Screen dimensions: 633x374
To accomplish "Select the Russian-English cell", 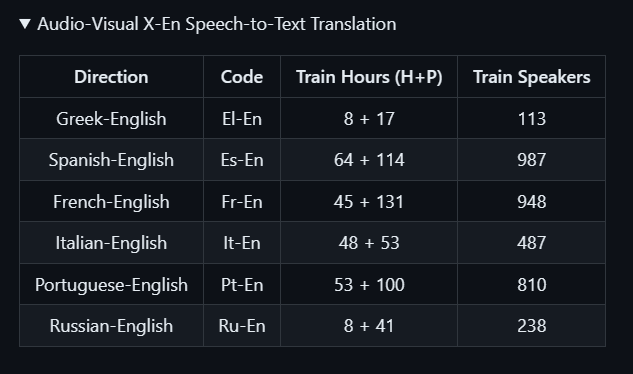I will coord(111,326).
